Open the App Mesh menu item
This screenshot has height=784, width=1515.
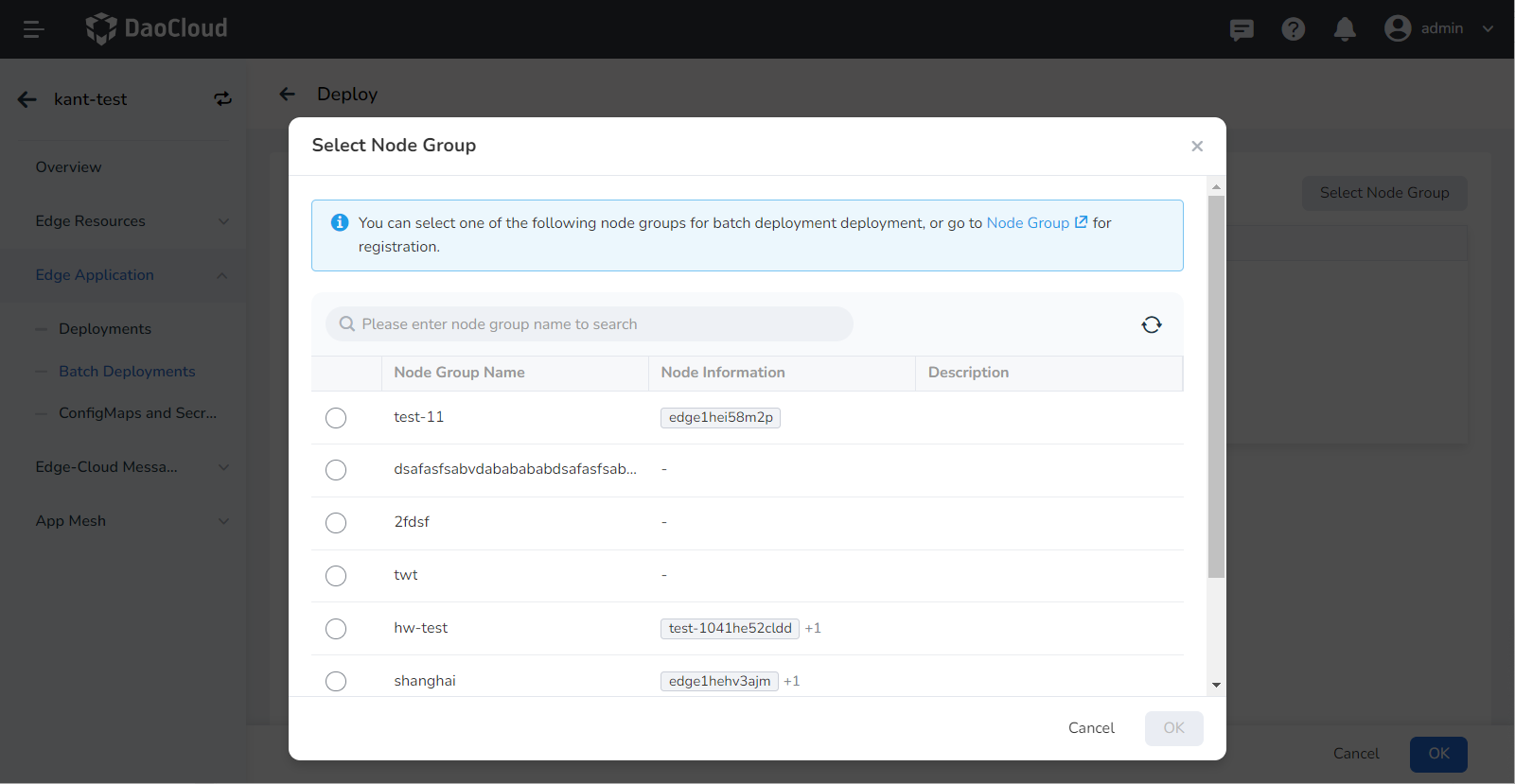click(70, 521)
